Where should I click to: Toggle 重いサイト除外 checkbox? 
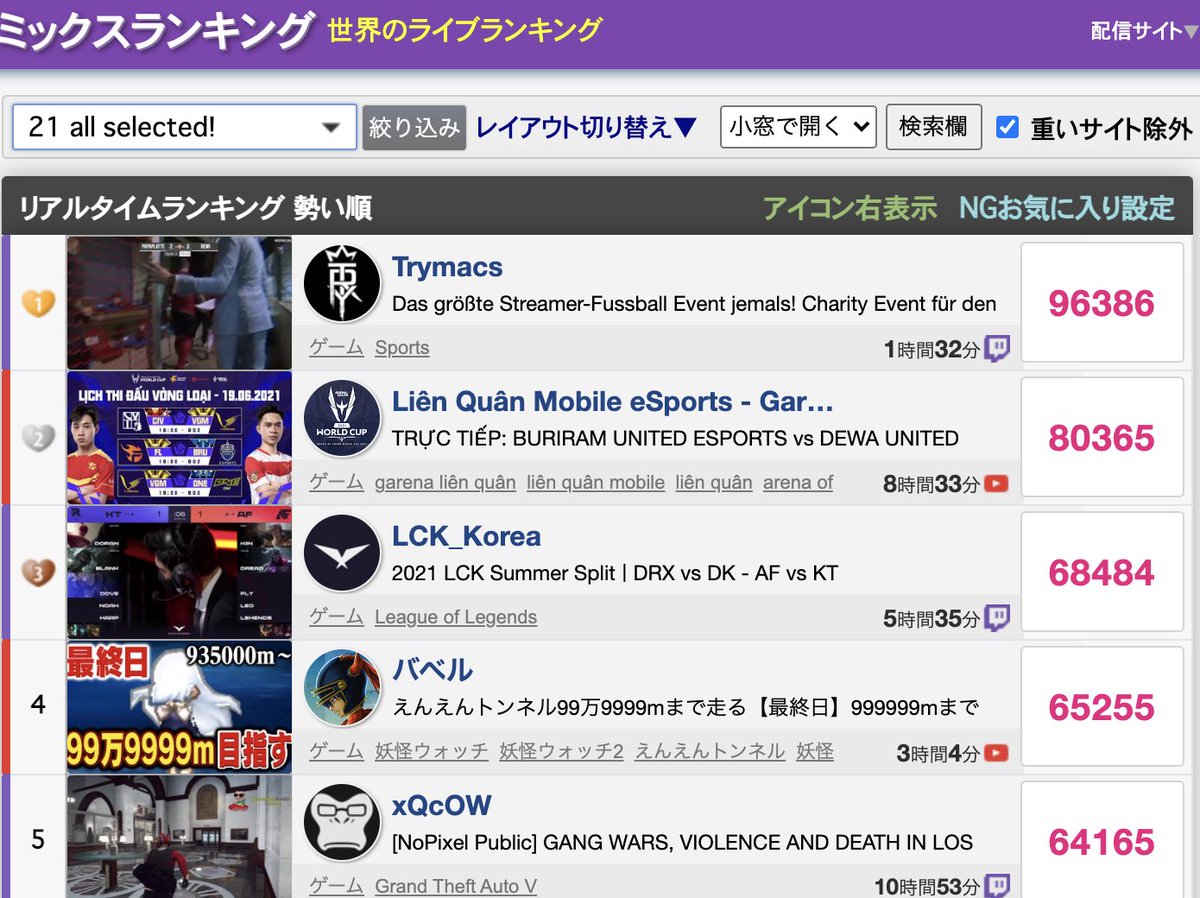(x=1007, y=127)
